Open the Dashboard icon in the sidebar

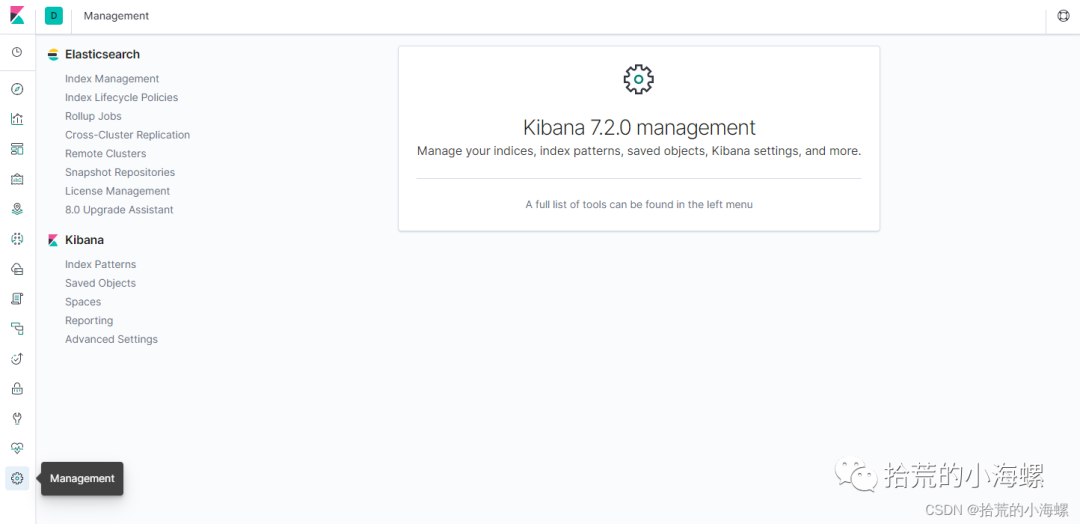(17, 149)
